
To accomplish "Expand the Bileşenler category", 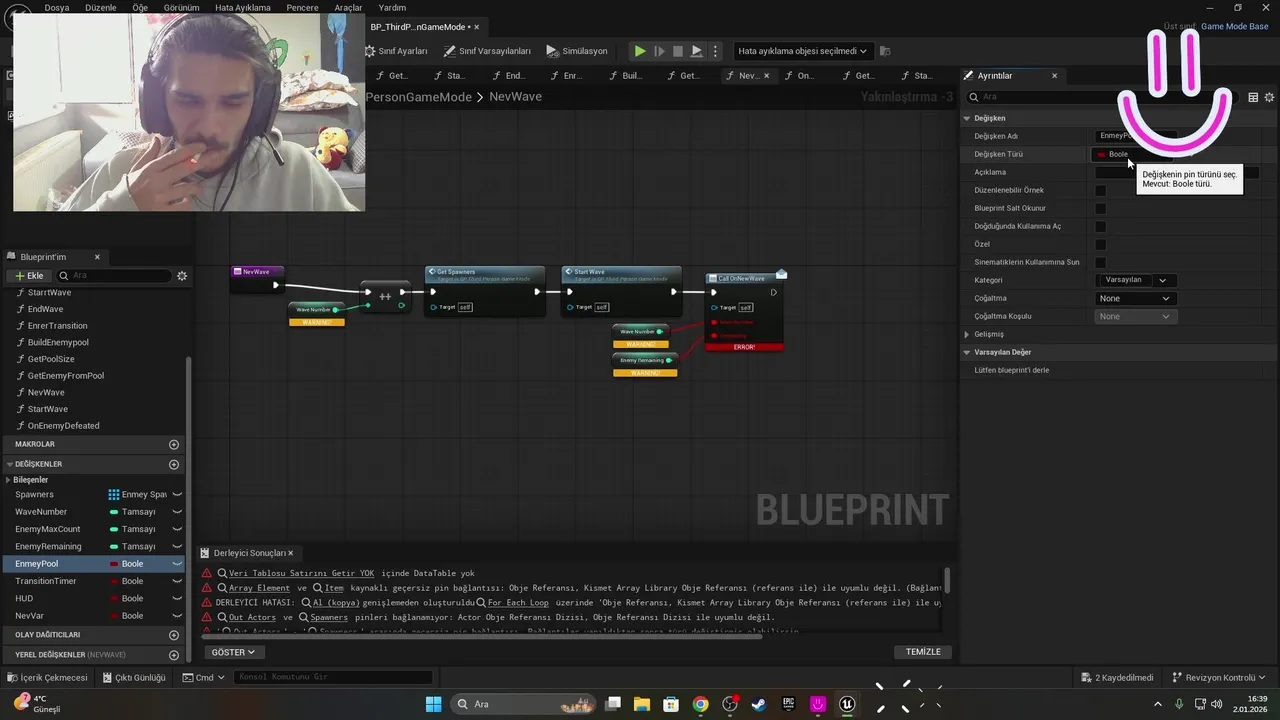I will pyautogui.click(x=8, y=480).
